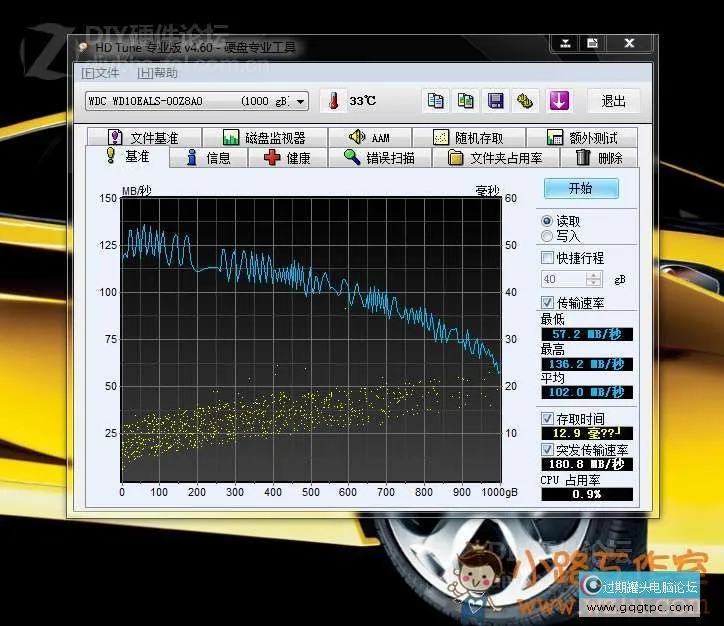
Task: Toggle the 传输速率 checkbox
Action: click(547, 303)
